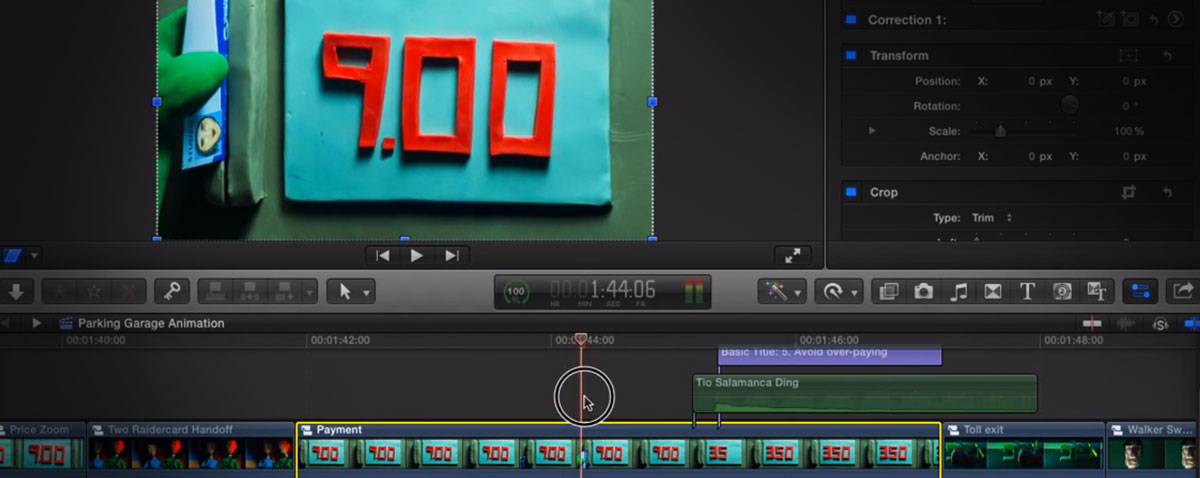Click the Rotation dial
This screenshot has height=478, width=1200.
[1070, 104]
